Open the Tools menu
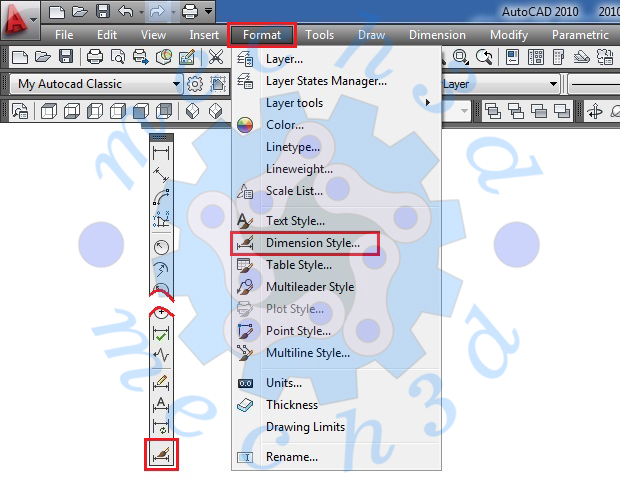This screenshot has height=485, width=620. (x=320, y=35)
